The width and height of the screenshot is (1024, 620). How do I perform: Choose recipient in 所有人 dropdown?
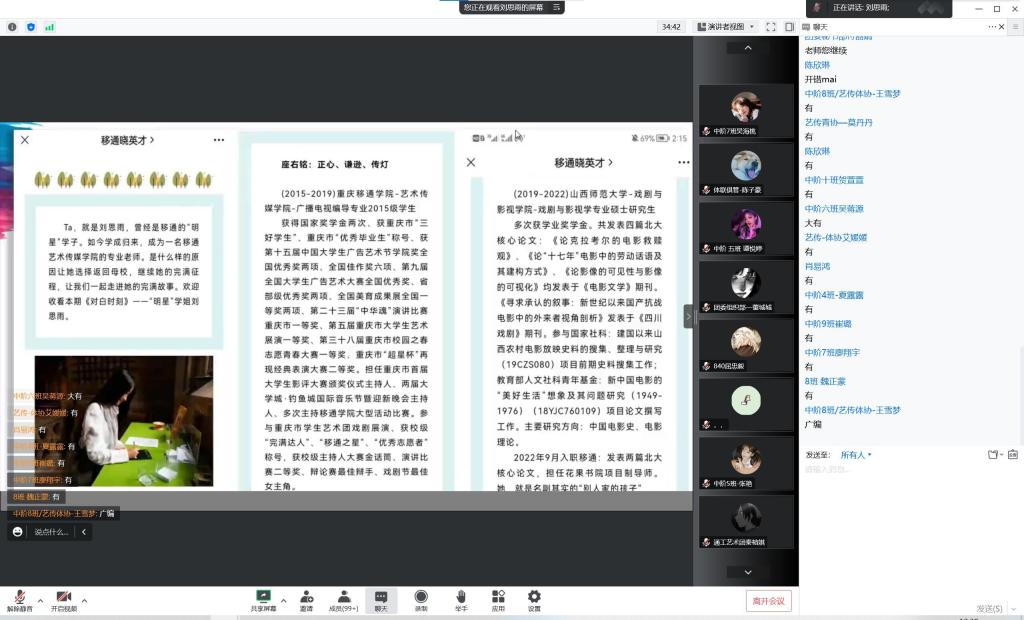(856, 455)
